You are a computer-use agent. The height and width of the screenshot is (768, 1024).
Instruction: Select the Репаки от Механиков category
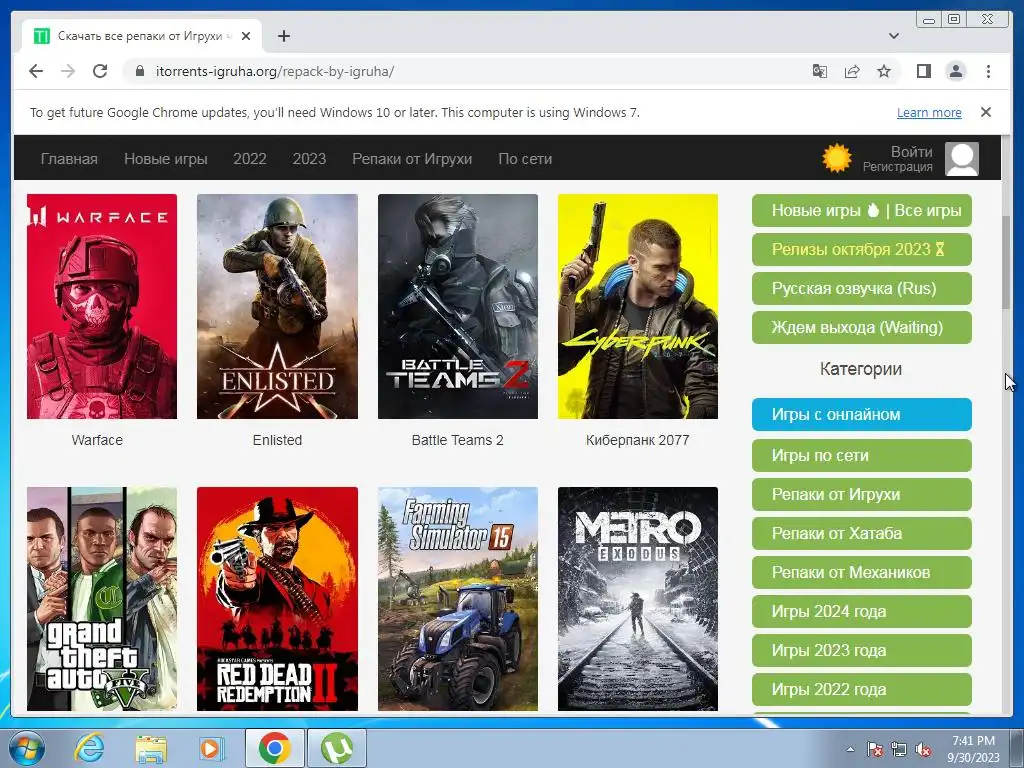pos(861,573)
